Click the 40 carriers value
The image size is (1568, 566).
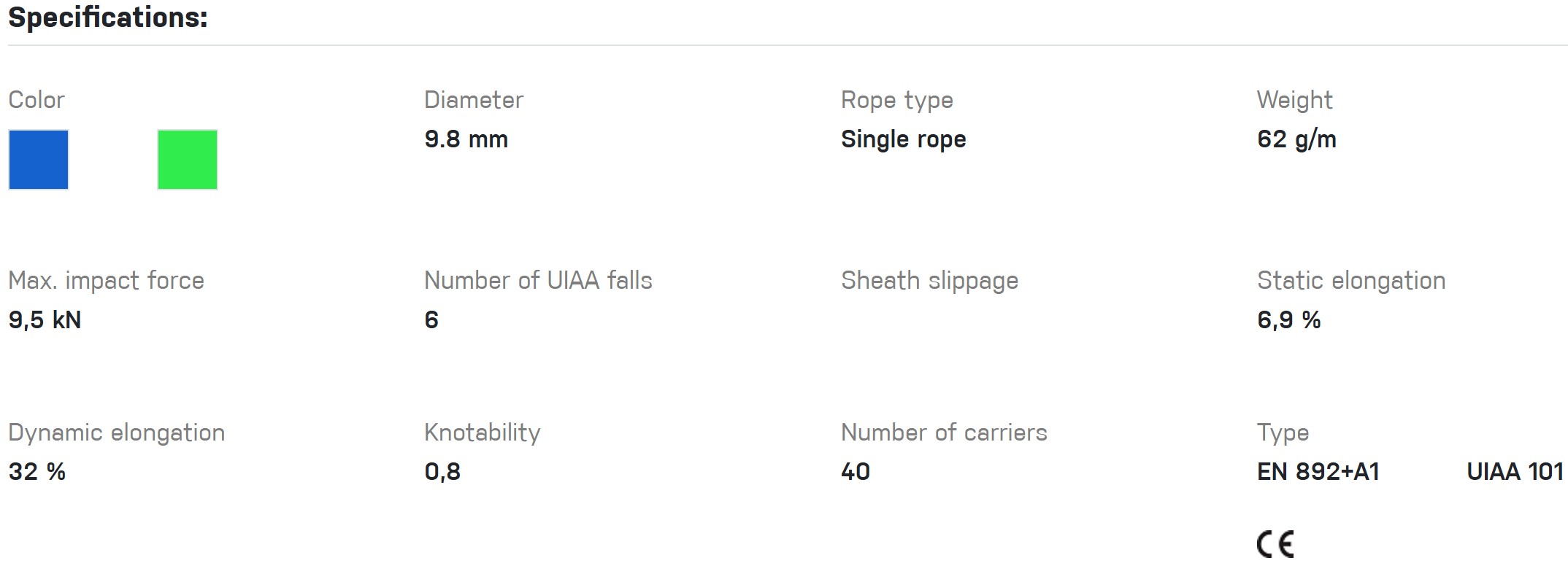tap(856, 472)
